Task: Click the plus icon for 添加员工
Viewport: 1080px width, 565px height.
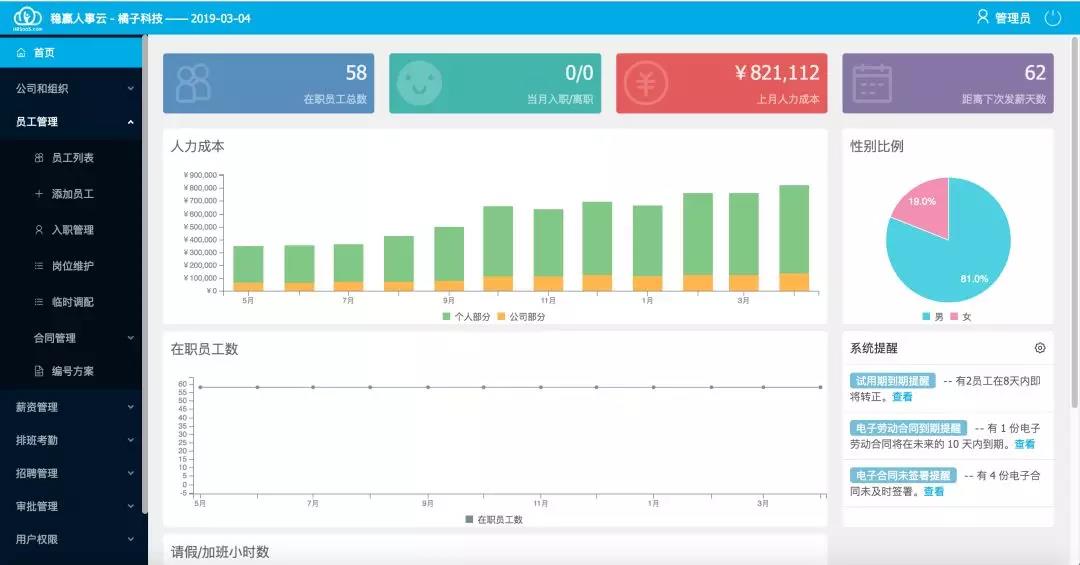Action: [x=39, y=194]
